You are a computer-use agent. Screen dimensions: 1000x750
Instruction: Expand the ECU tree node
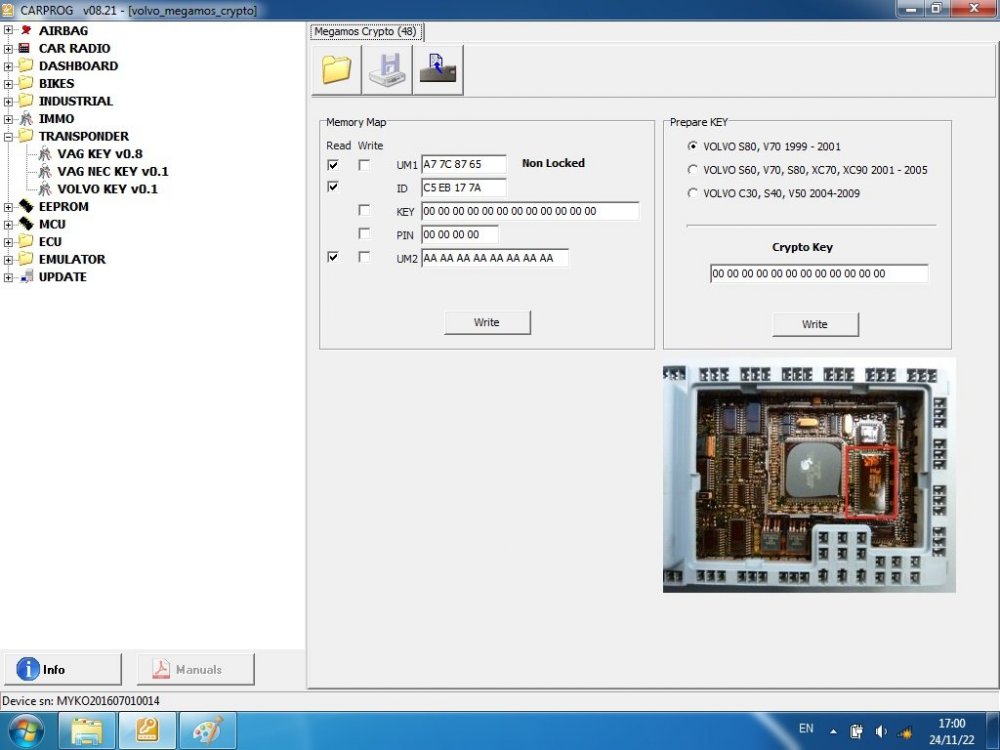(8, 242)
